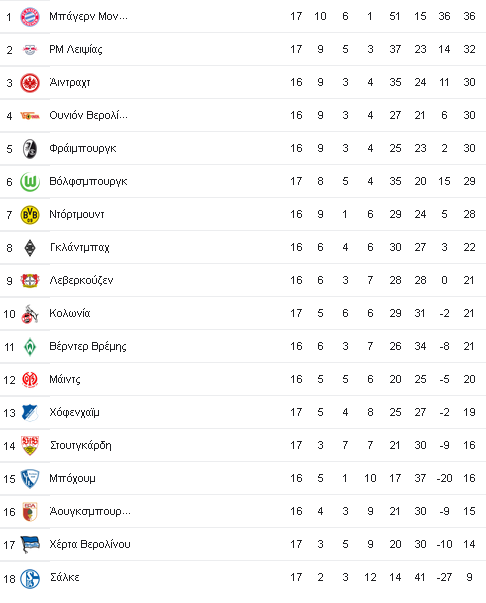Open the Χόφενχαϊμ team entry
The height and width of the screenshot is (603, 486).
click(74, 413)
